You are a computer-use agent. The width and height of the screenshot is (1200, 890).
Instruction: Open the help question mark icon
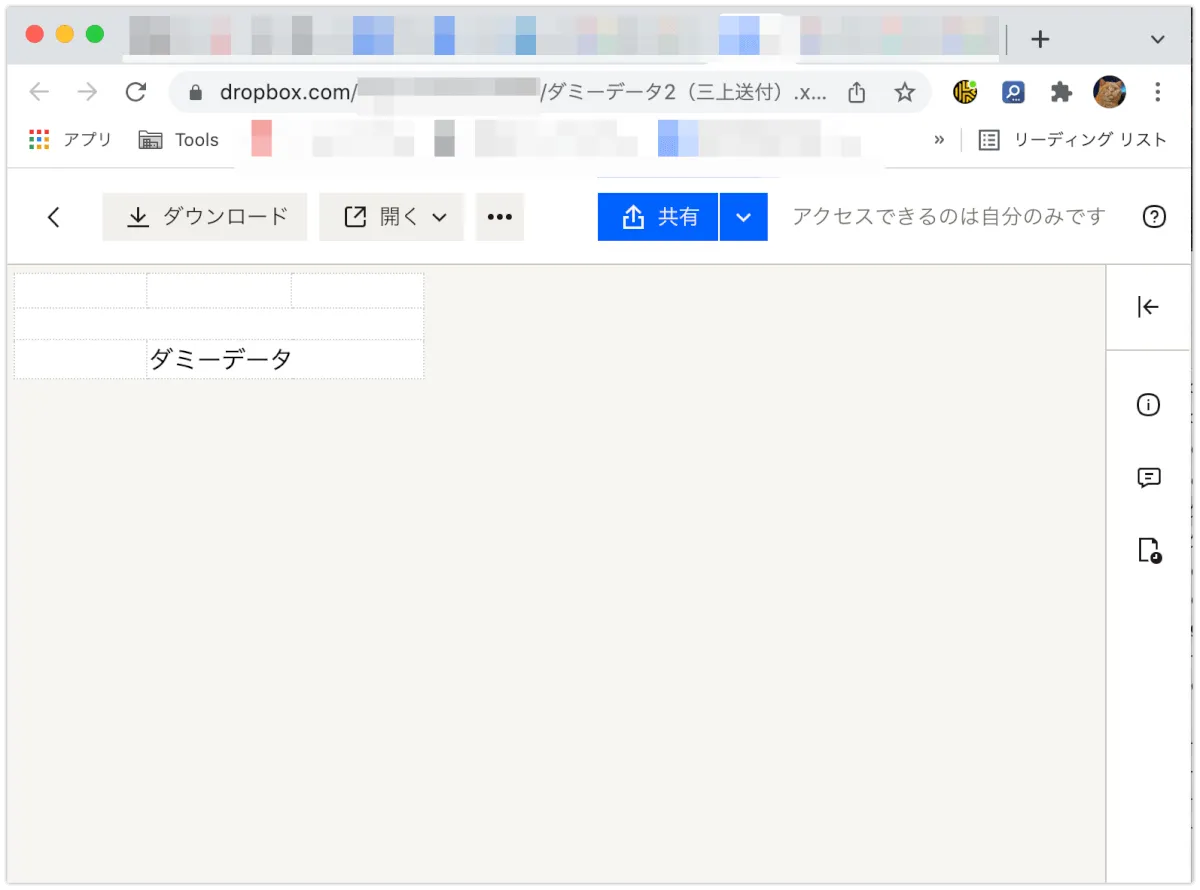point(1154,217)
